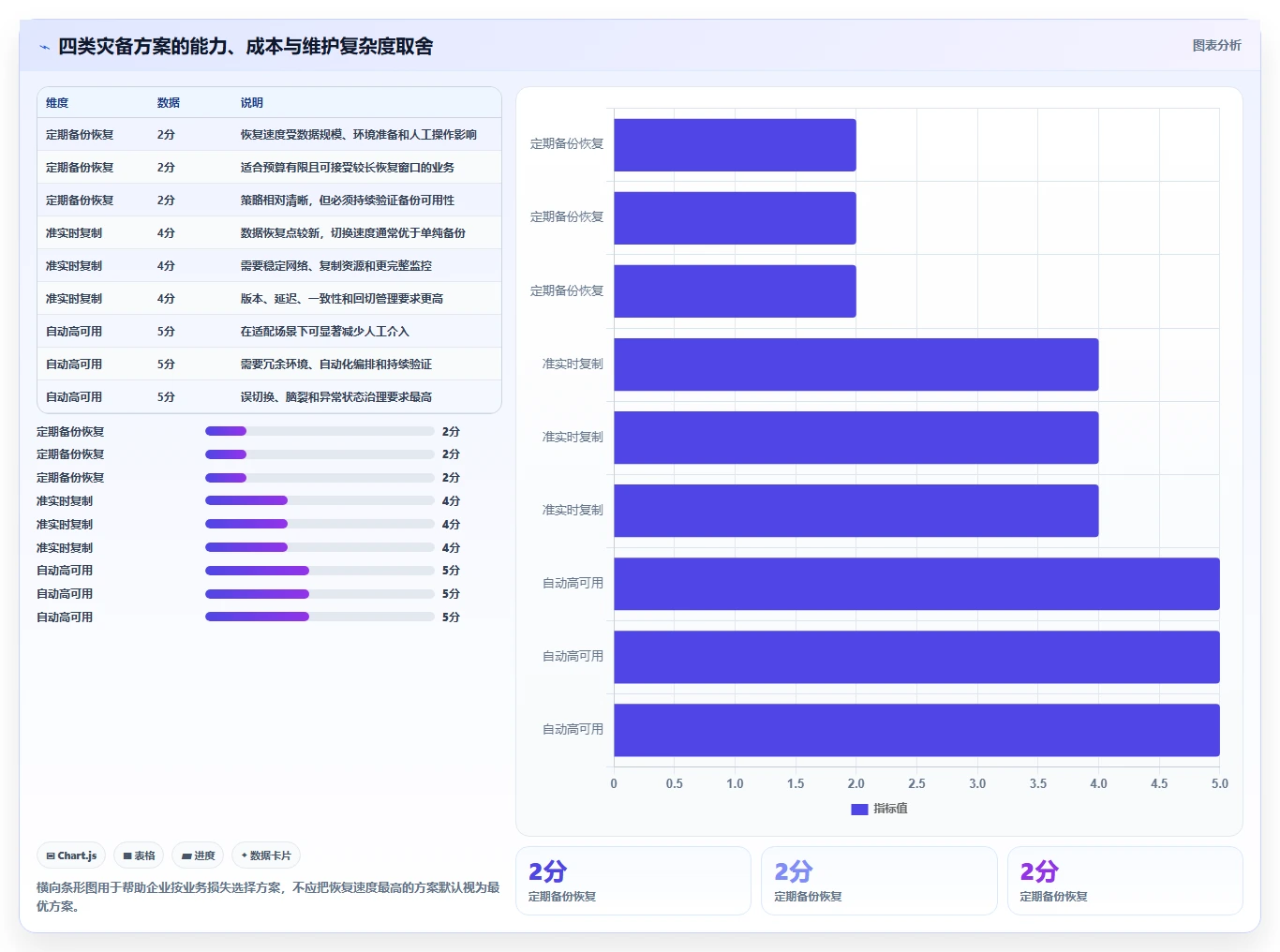The image size is (1280, 952).
Task: Click the Chart.js tag chip
Action: pyautogui.click(x=71, y=855)
